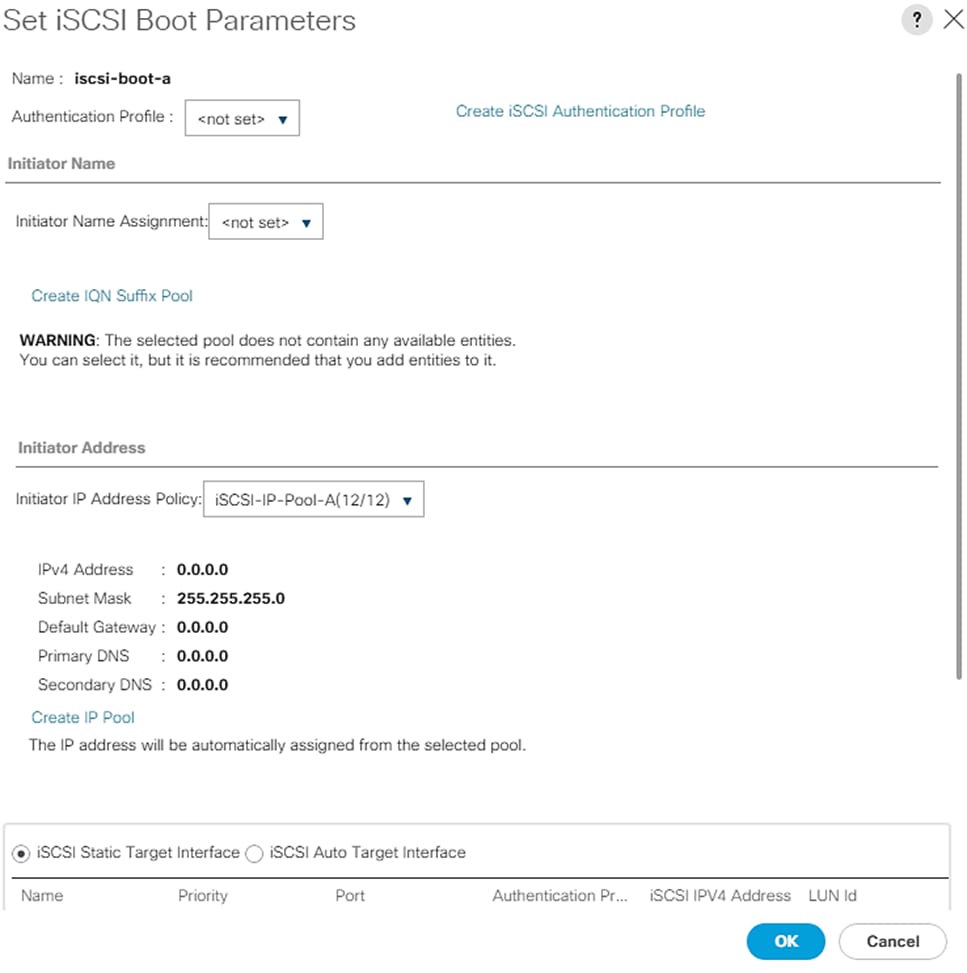Open the help question mark icon
967x973 pixels.
point(916,21)
